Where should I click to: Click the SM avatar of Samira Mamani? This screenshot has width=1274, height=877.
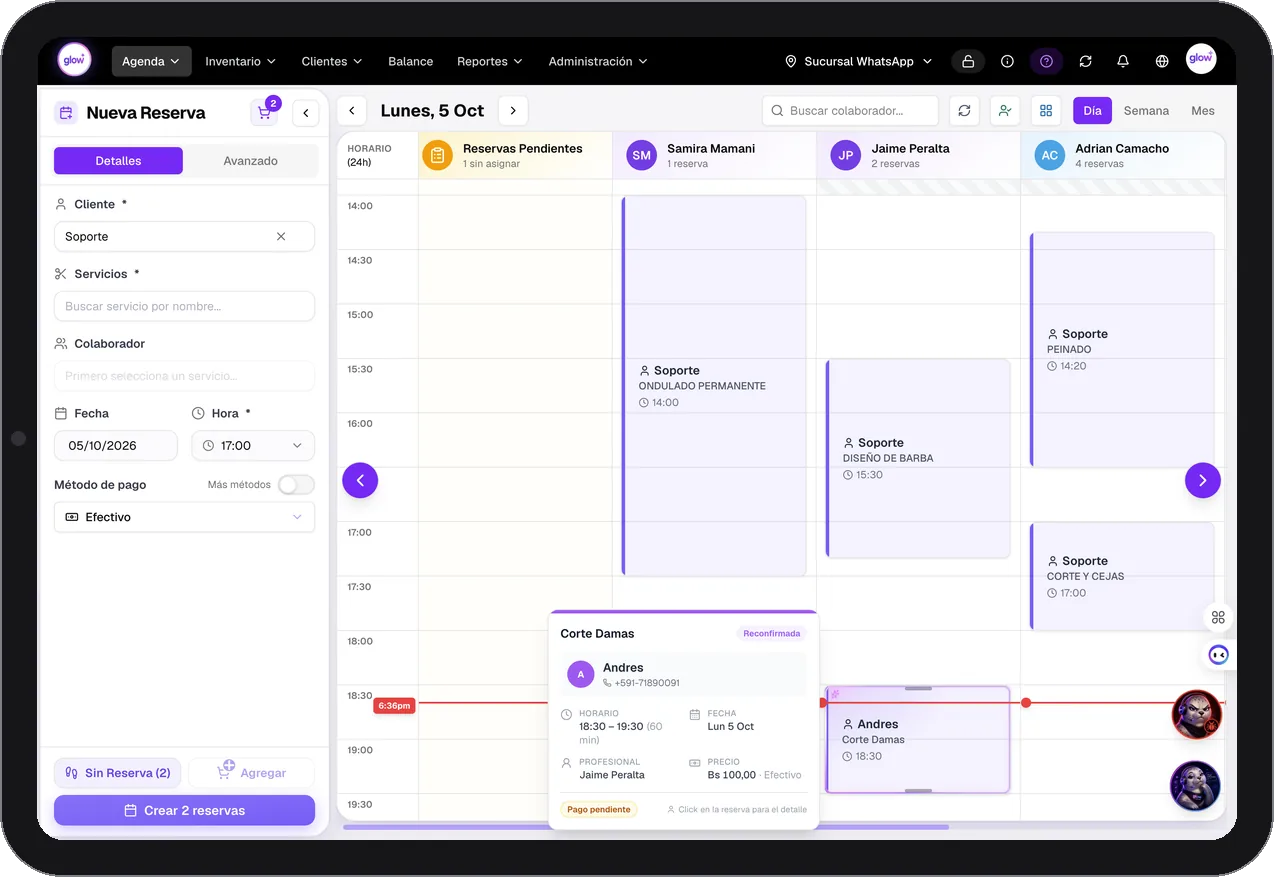tap(641, 155)
